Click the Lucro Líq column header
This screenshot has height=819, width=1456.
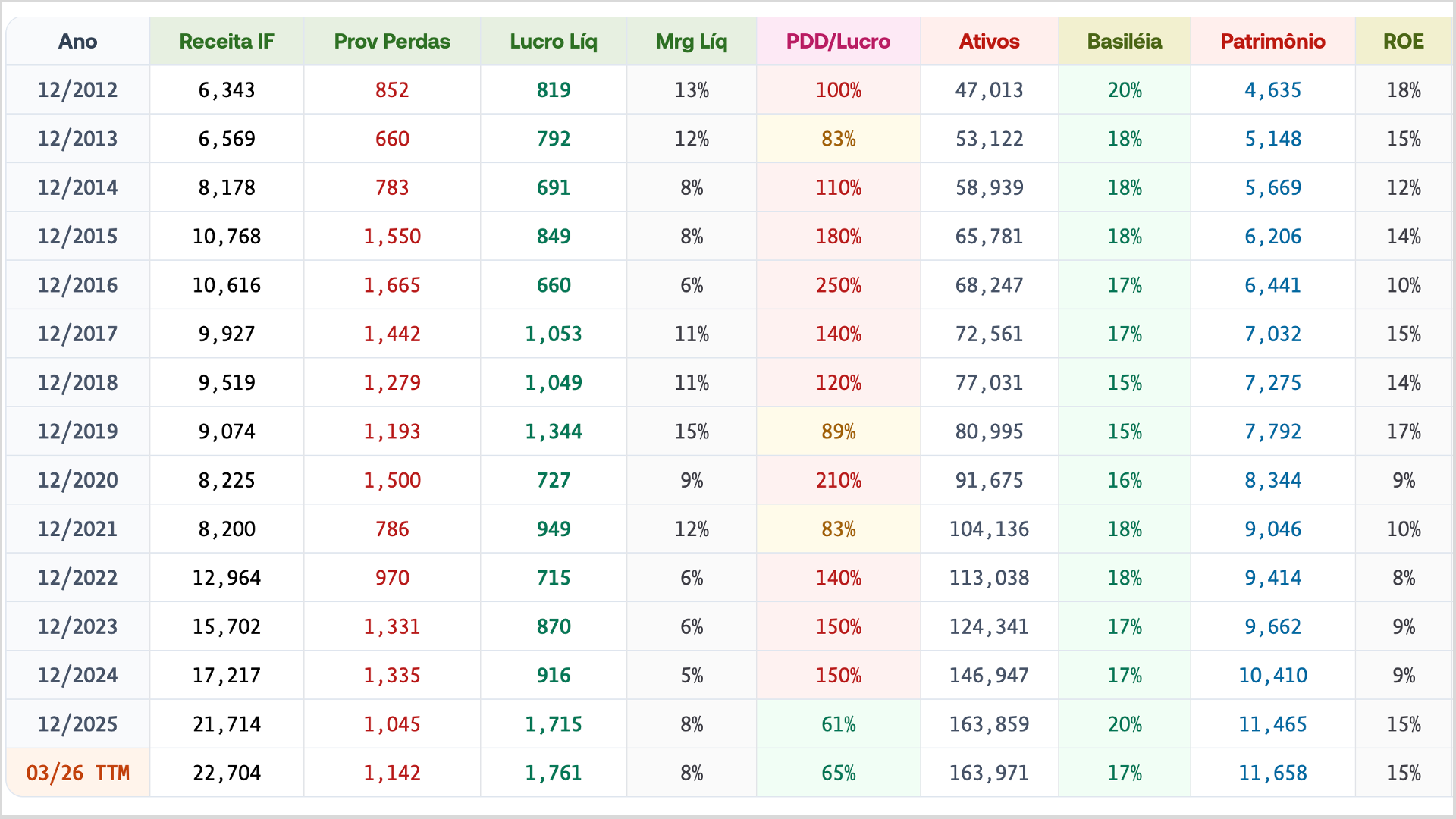[x=554, y=42]
